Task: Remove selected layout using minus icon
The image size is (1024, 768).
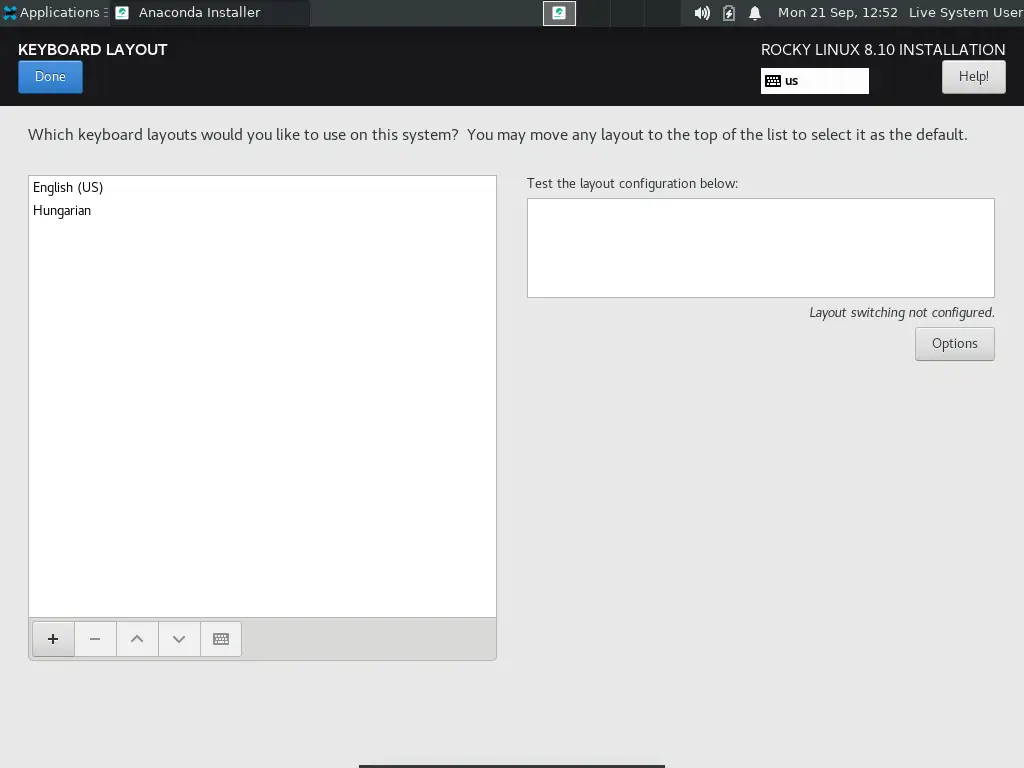Action: tap(95, 639)
